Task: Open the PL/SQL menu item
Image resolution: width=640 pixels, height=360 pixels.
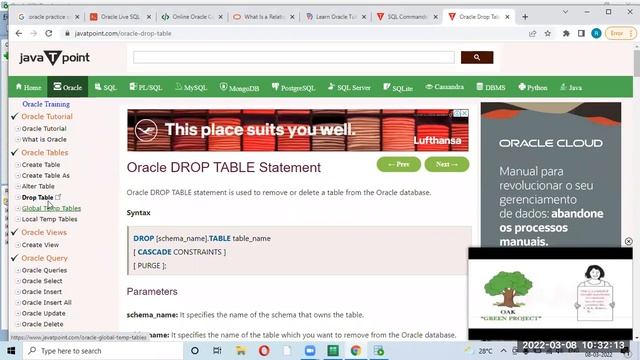Action: coord(146,87)
